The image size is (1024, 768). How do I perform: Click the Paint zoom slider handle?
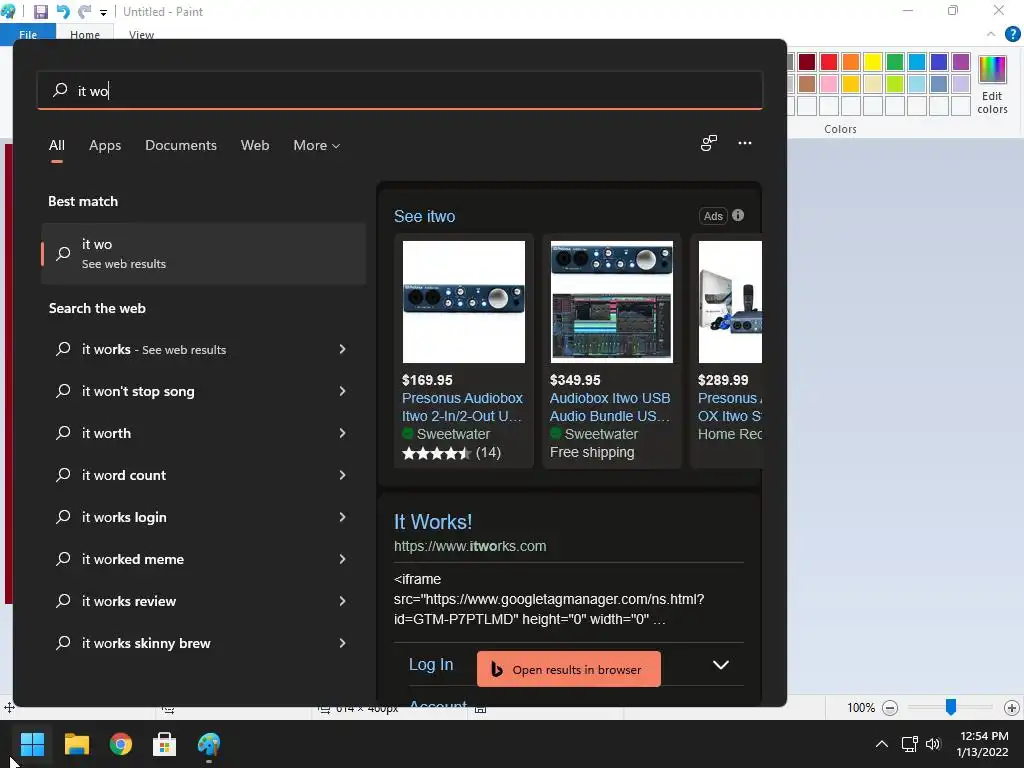tap(951, 707)
